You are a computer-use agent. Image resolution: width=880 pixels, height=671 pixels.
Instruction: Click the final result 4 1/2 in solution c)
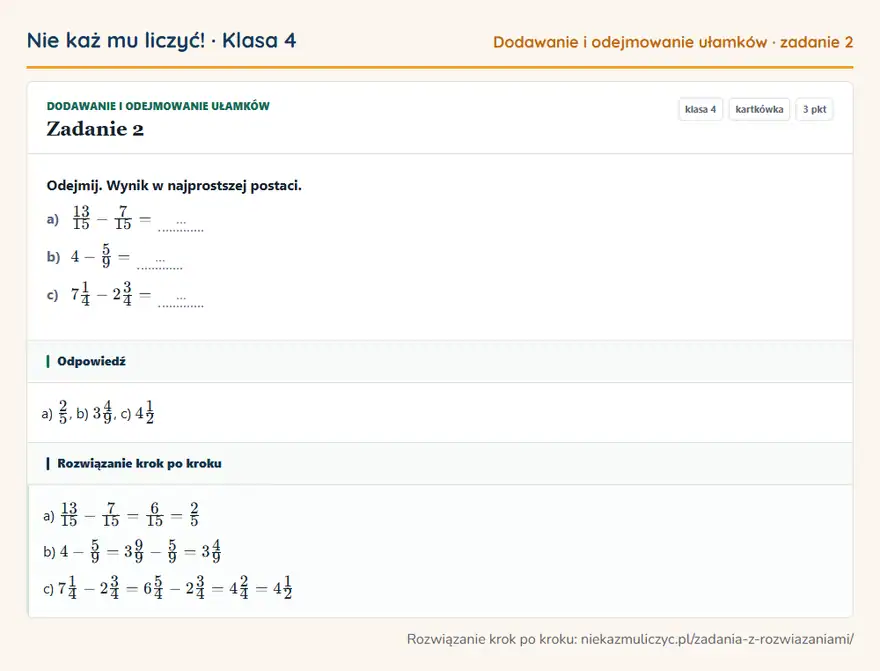[282, 588]
